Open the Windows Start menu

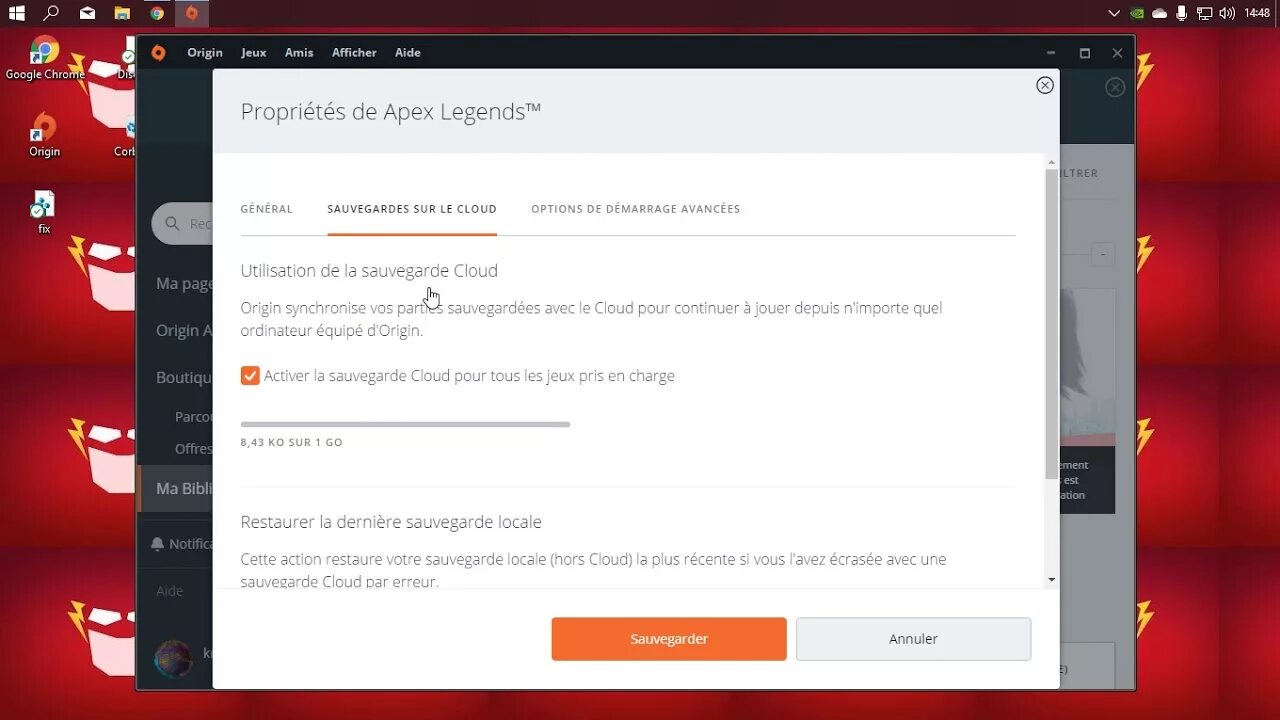click(16, 13)
